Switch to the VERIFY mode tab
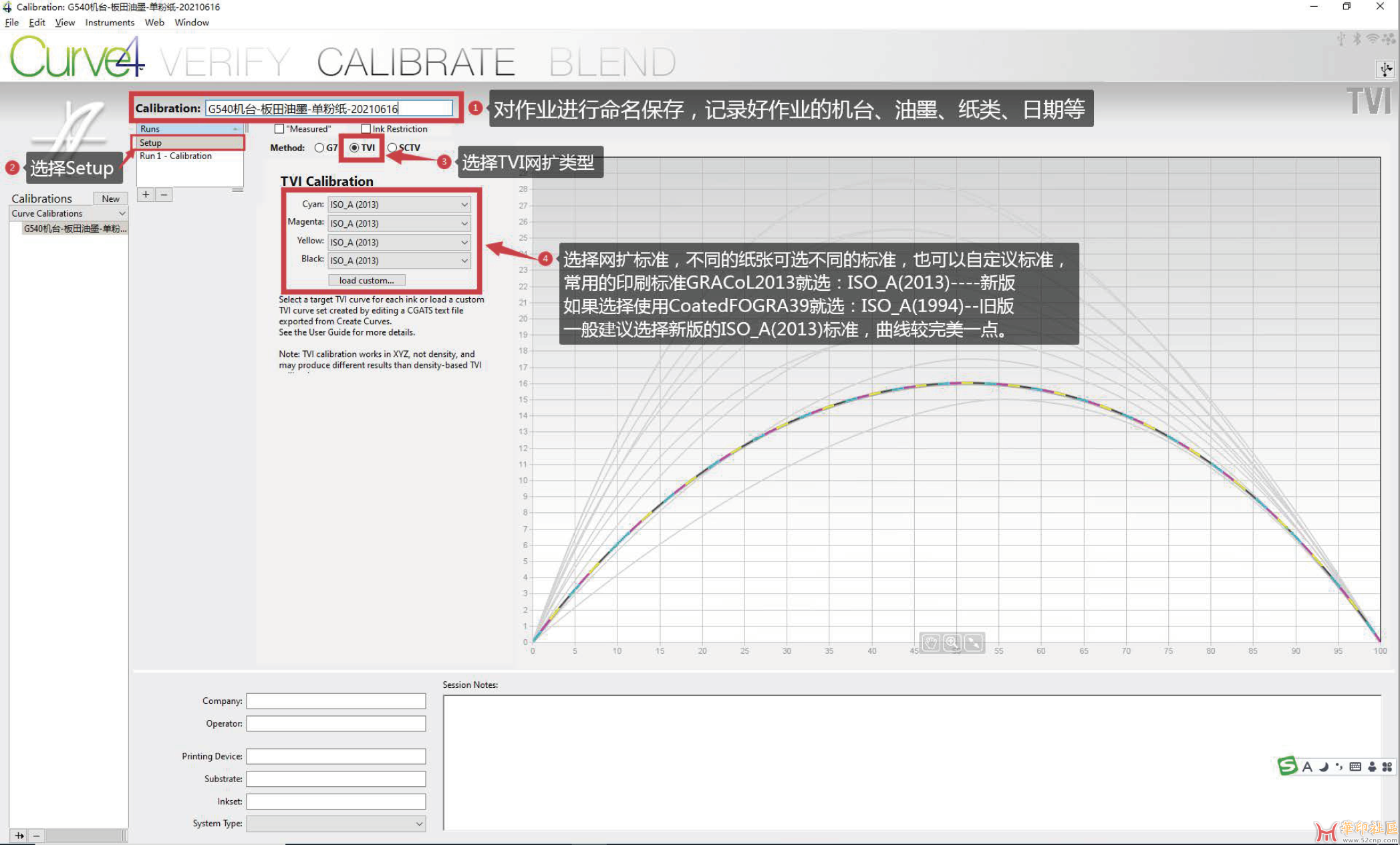The height and width of the screenshot is (845, 1400). click(225, 62)
